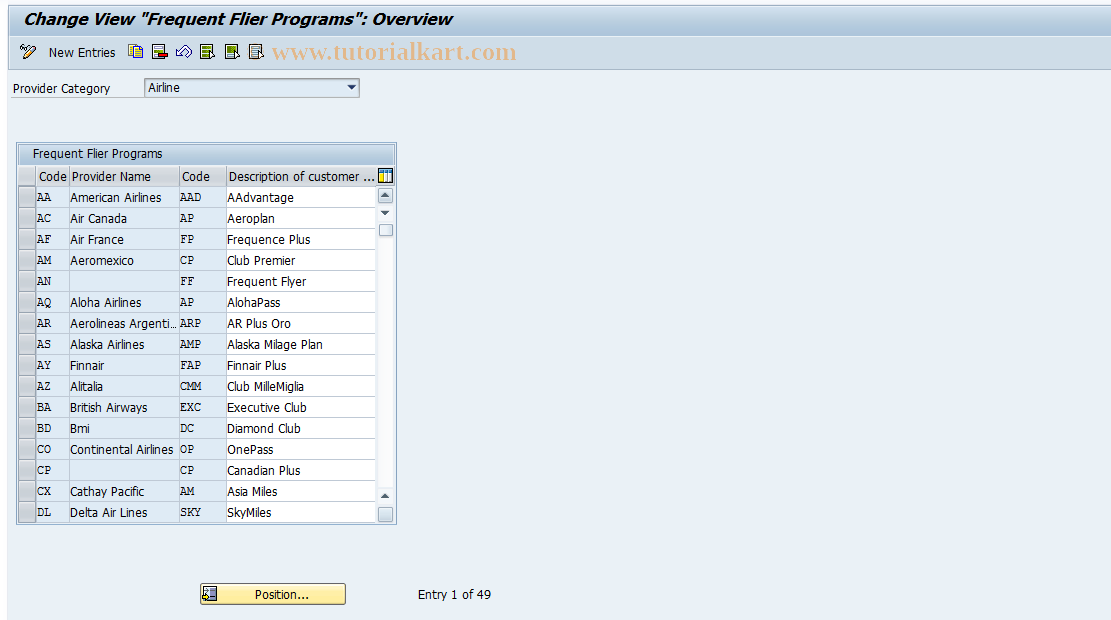Select the row selector for British Airways

[27, 407]
